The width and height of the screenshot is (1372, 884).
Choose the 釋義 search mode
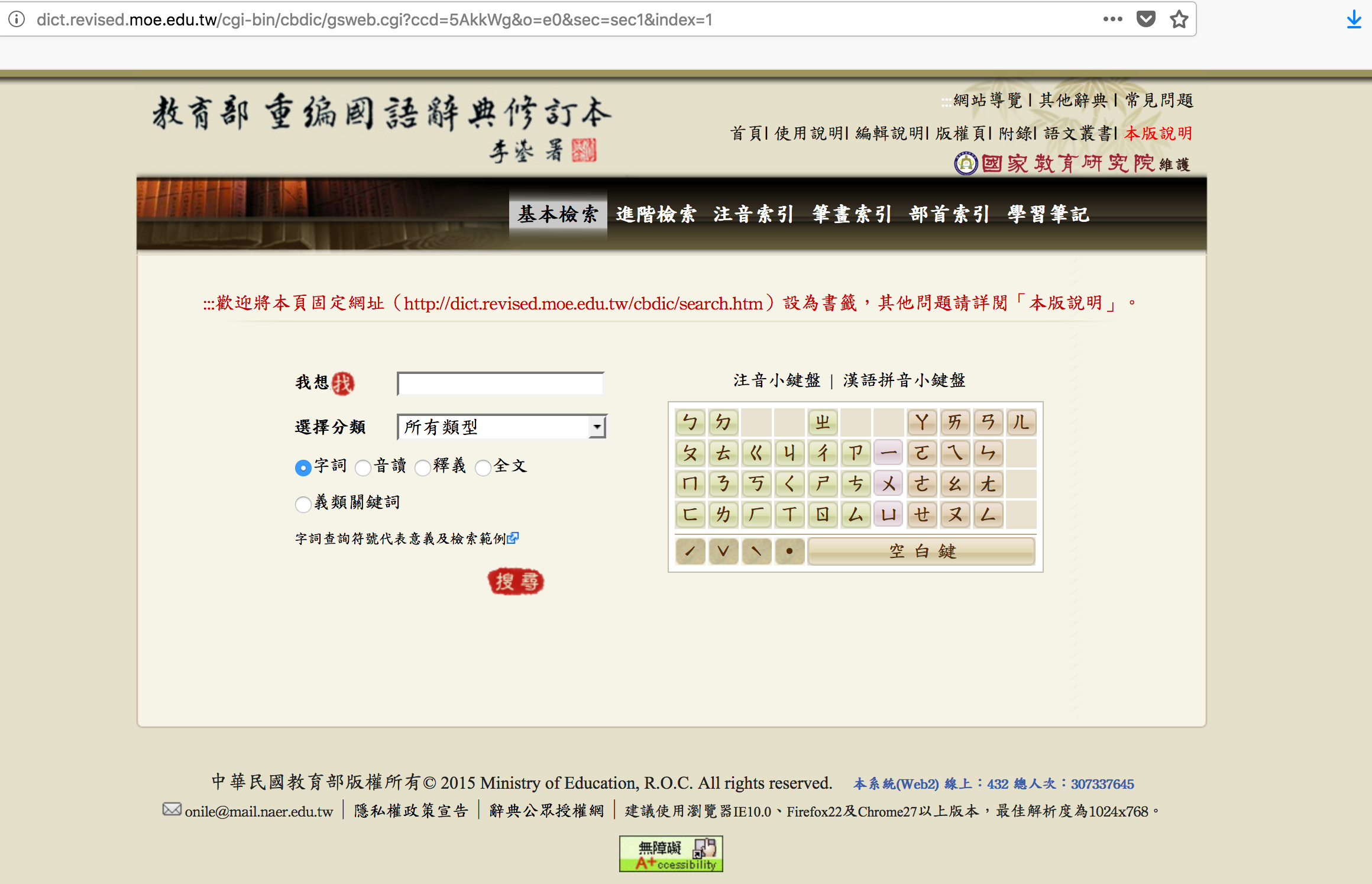point(423,468)
